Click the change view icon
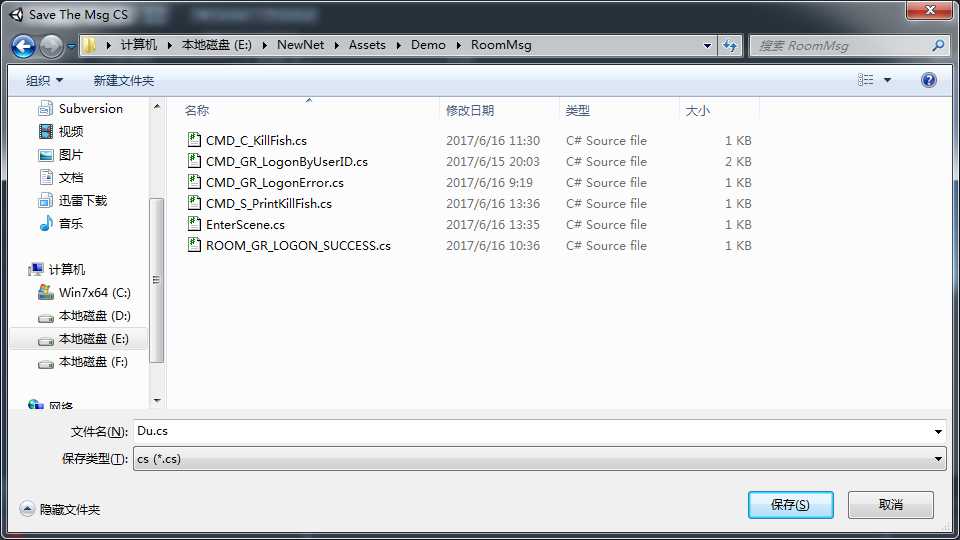 point(865,80)
